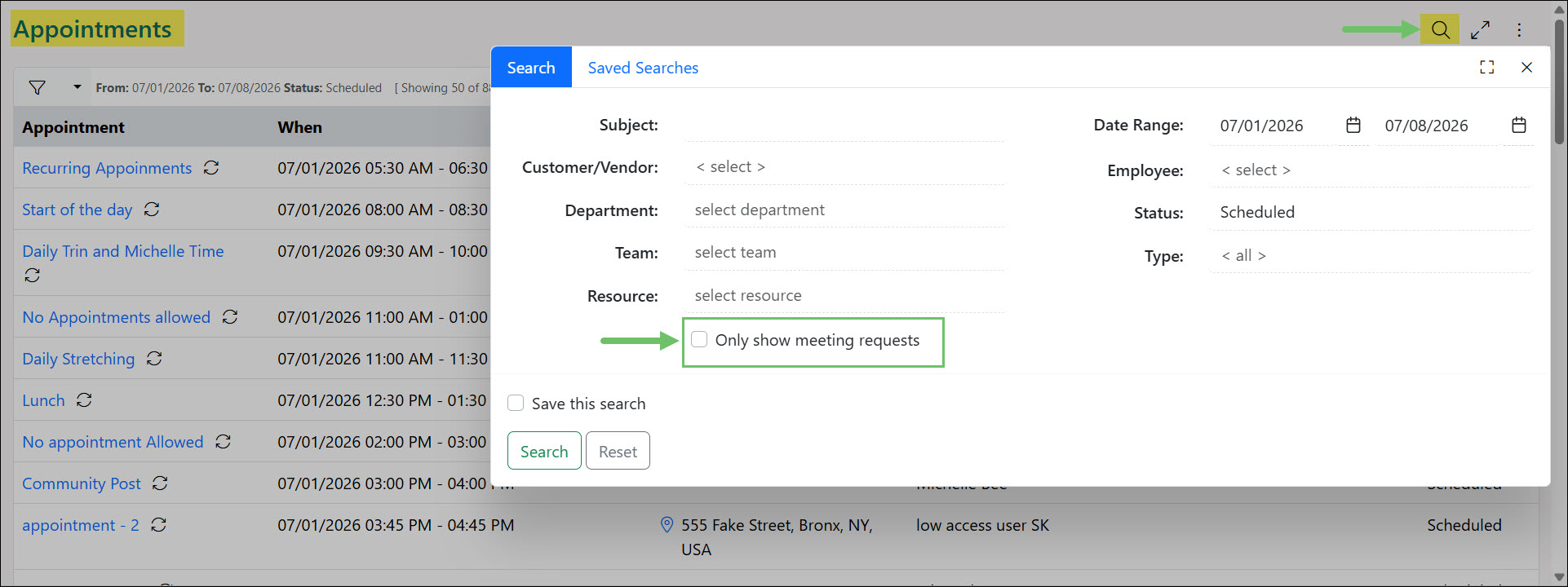Check the Save this search box
The height and width of the screenshot is (587, 1568).
(516, 403)
